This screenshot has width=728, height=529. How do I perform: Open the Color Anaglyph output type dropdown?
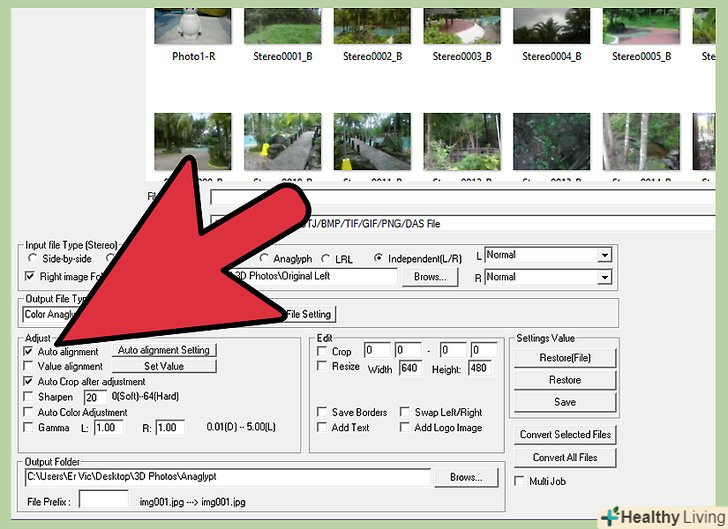click(x=51, y=314)
